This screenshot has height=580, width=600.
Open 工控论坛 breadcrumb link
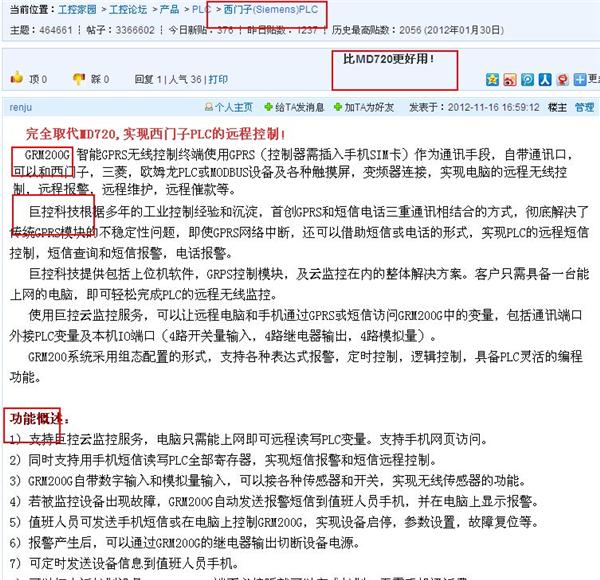[x=128, y=9]
